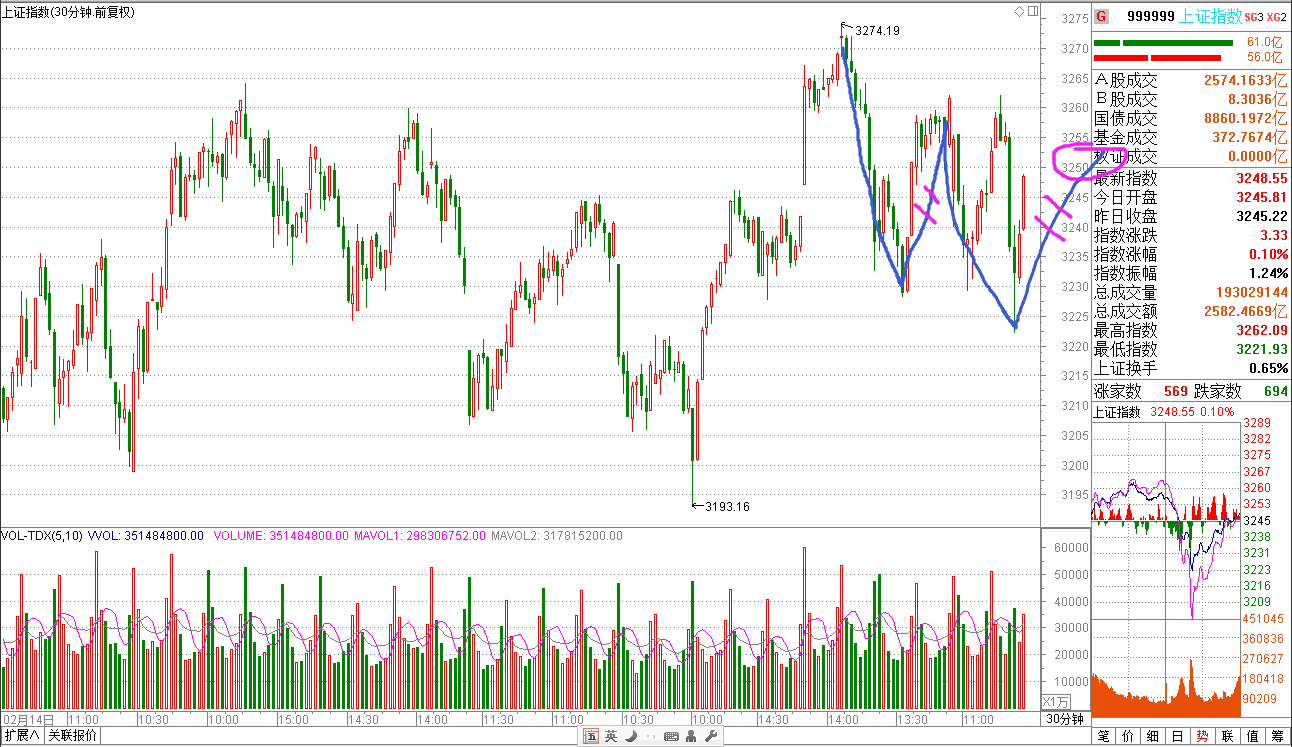Click the X1万 volume unit label
This screenshot has height=747, width=1292.
[x=1056, y=701]
